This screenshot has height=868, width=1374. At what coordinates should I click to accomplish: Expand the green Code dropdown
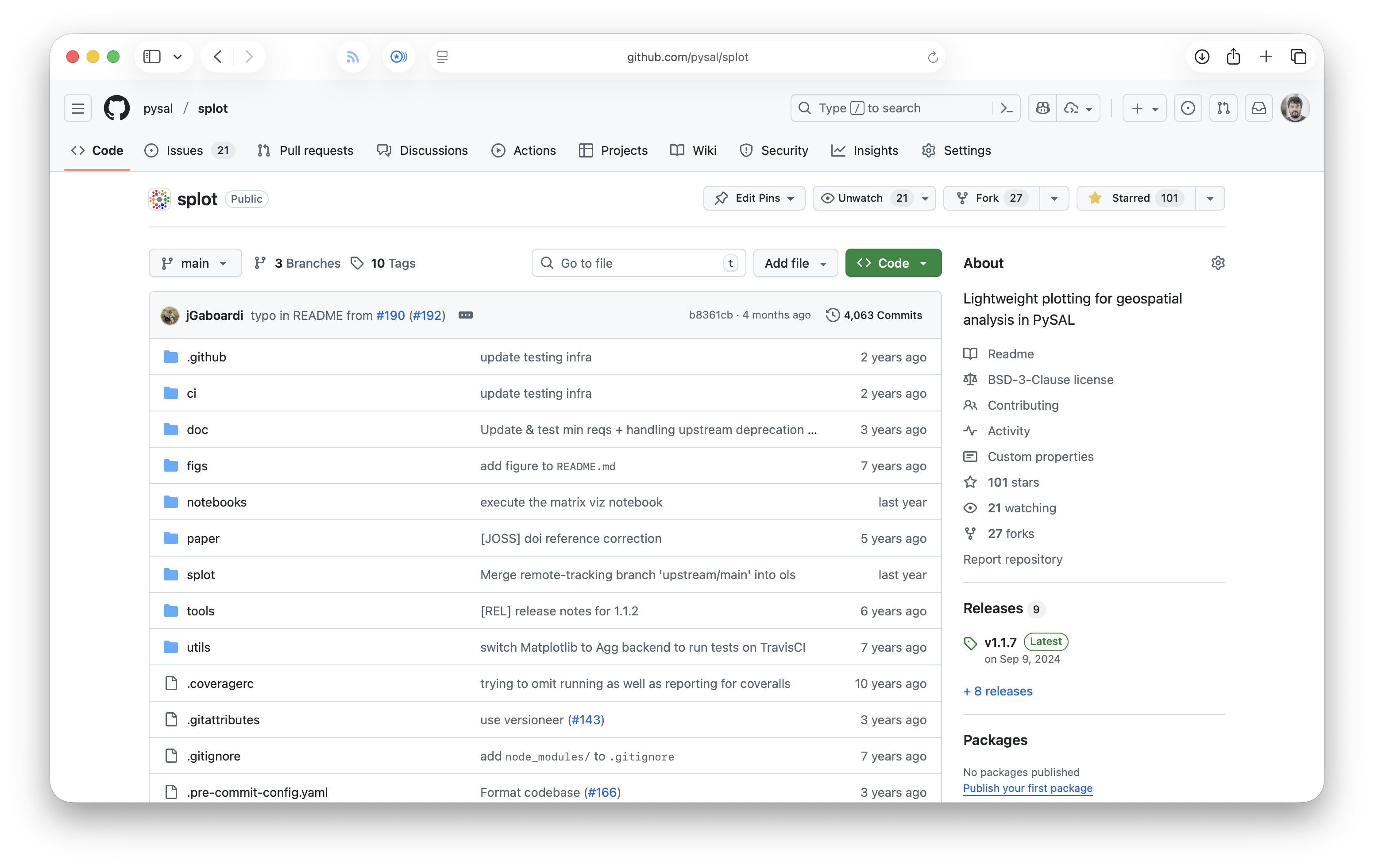pyautogui.click(x=893, y=263)
